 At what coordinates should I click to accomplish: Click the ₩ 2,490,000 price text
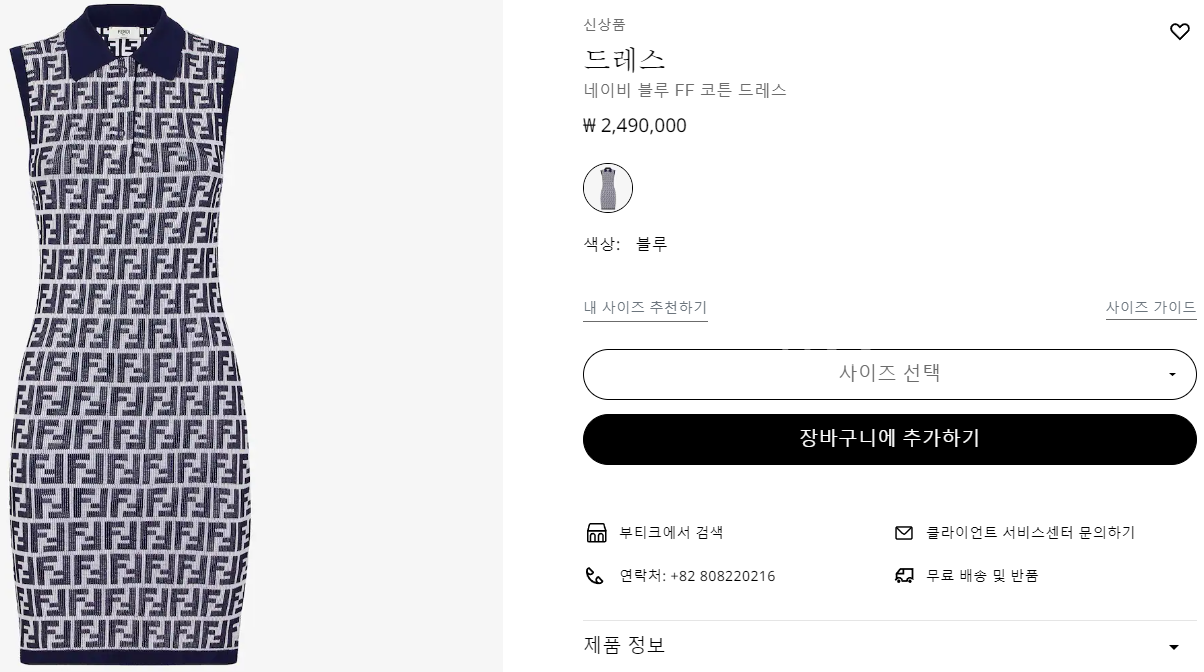pos(635,126)
